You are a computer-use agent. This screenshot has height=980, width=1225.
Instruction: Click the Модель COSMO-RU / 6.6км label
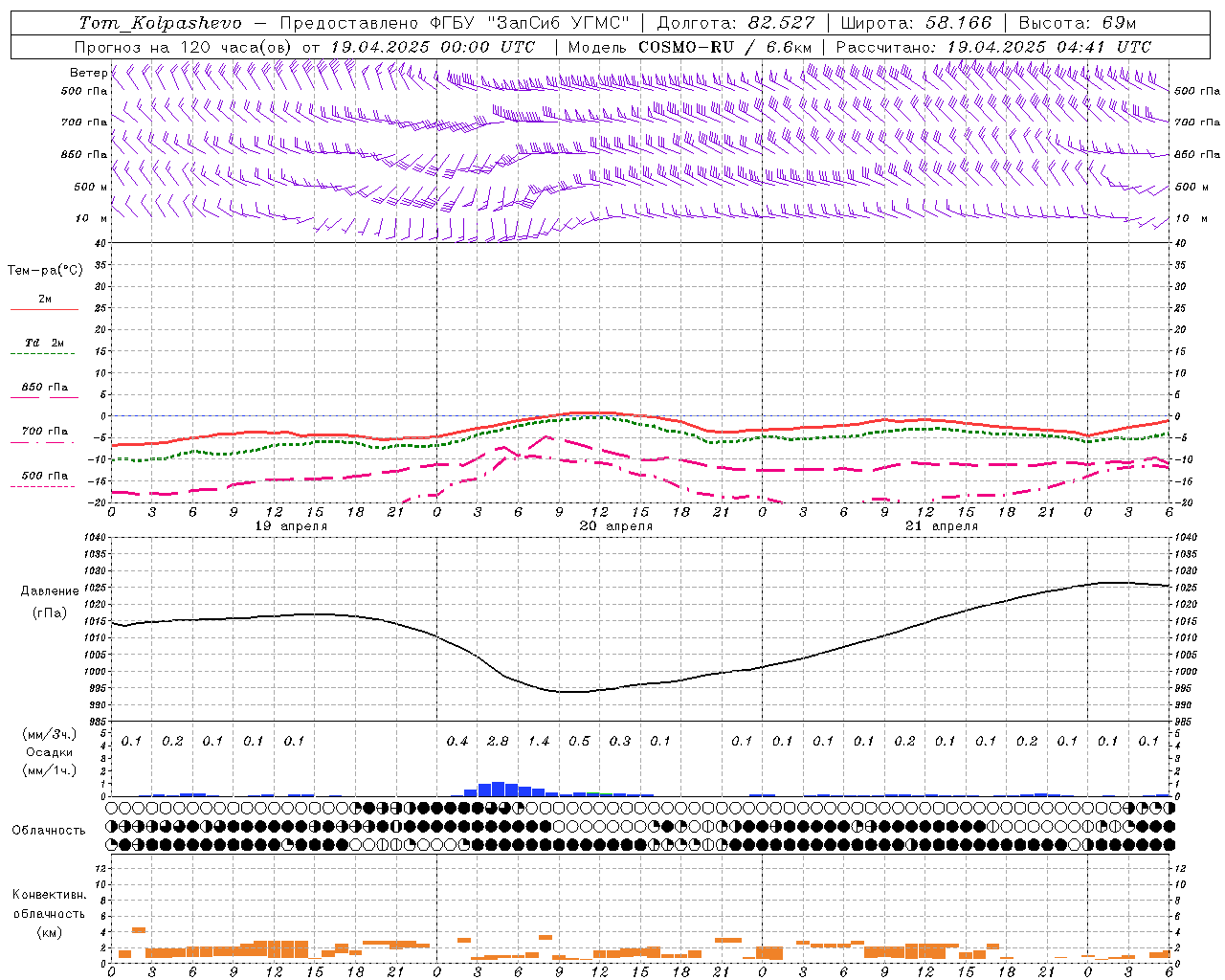(690, 47)
